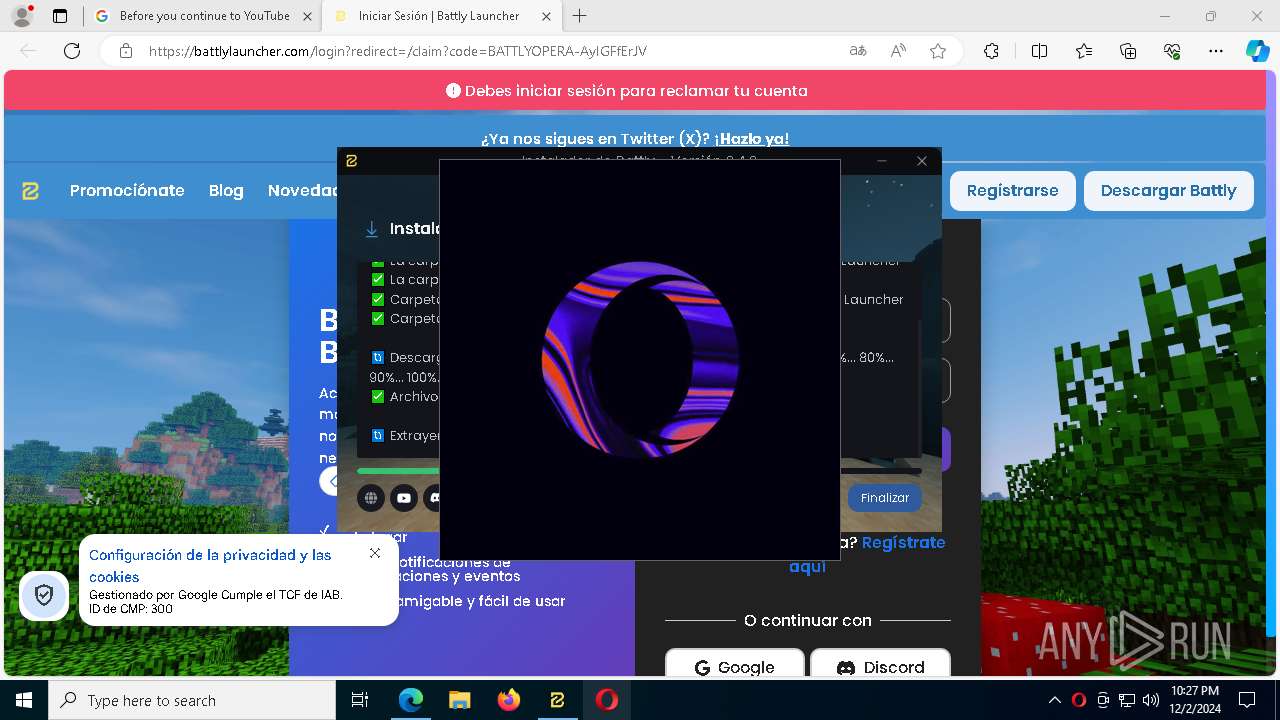Open Firefox from the taskbar
Viewport: 1280px width, 720px height.
[x=508, y=700]
